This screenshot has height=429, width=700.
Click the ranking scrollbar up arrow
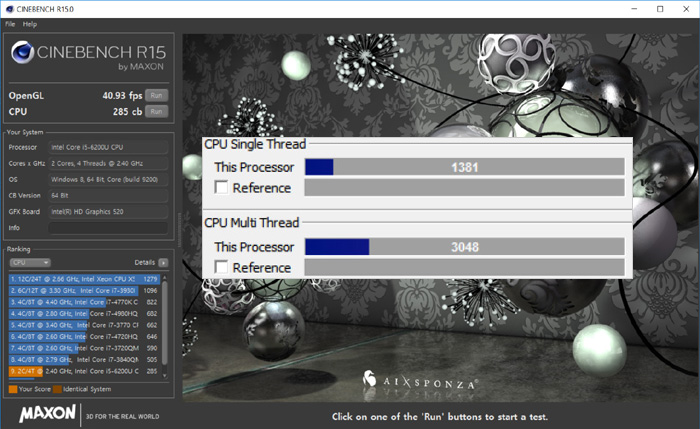[x=165, y=277]
